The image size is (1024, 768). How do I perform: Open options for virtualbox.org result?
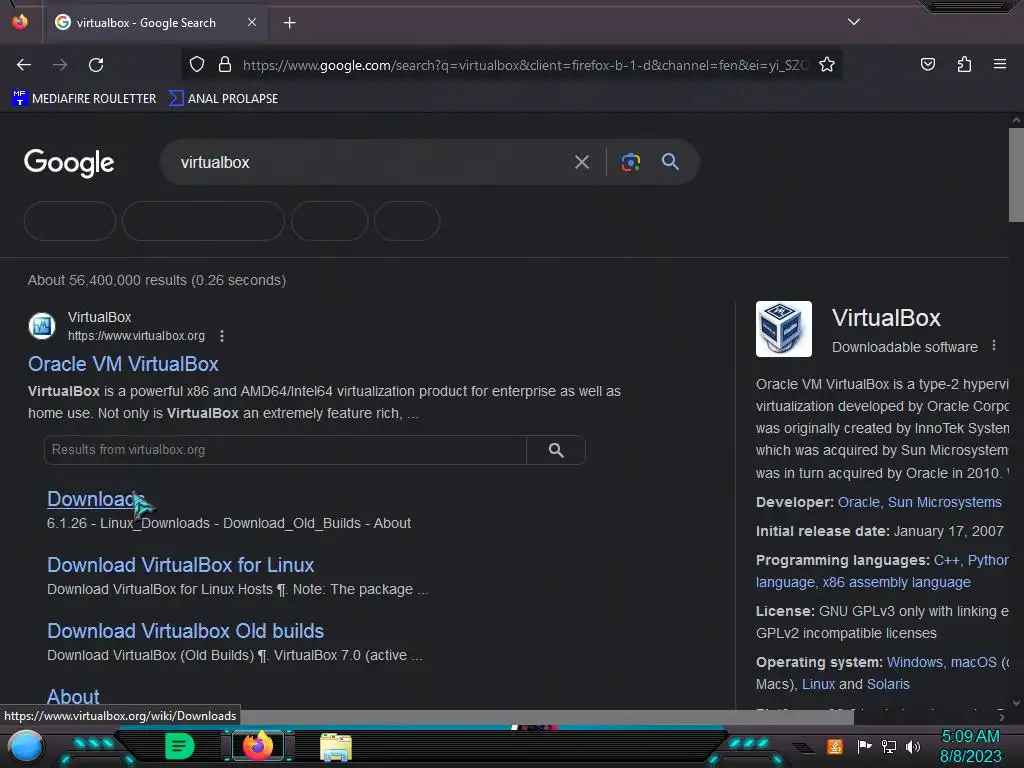222,336
